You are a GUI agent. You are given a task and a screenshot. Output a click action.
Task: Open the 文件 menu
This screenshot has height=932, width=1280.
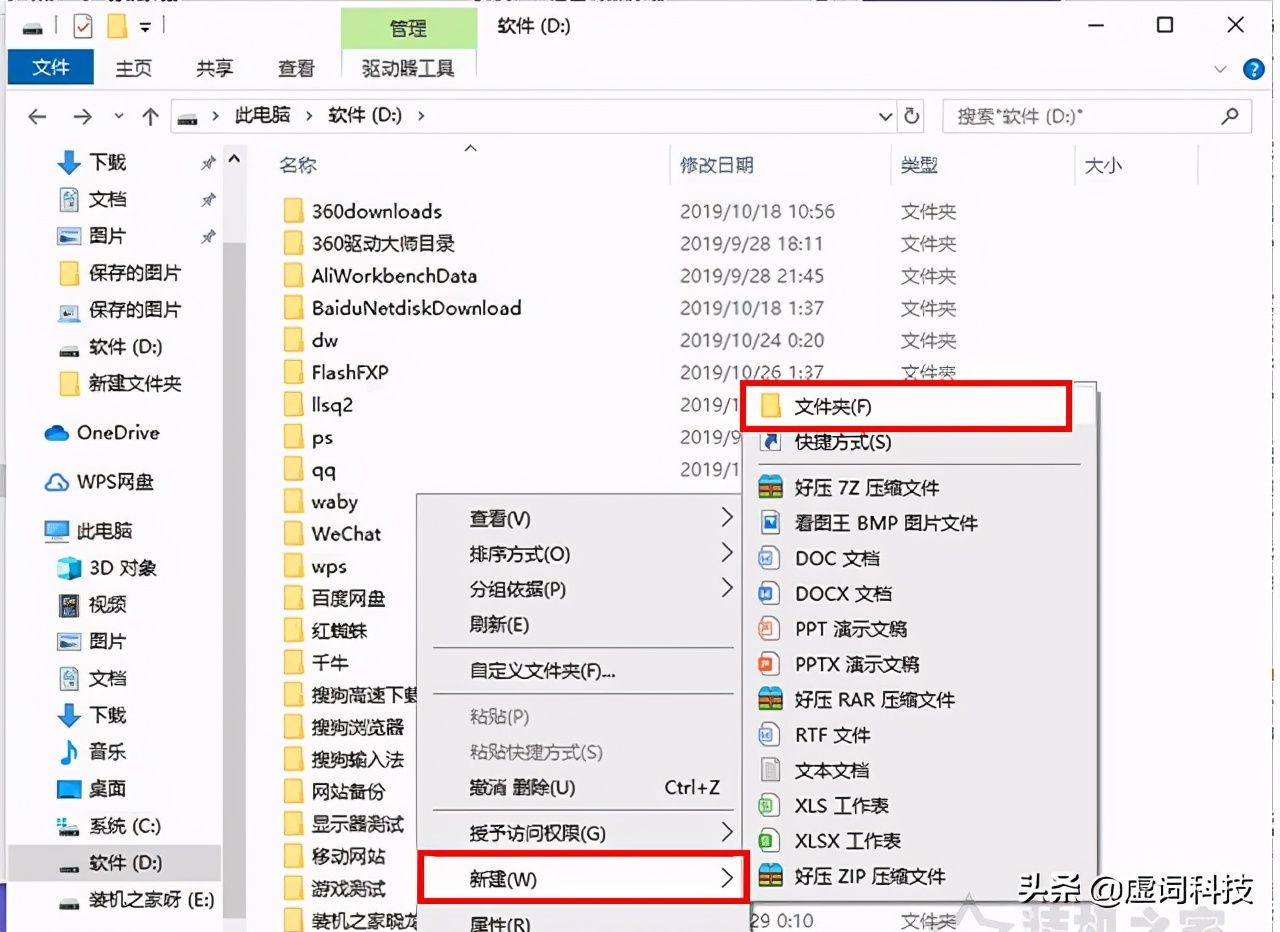point(50,68)
